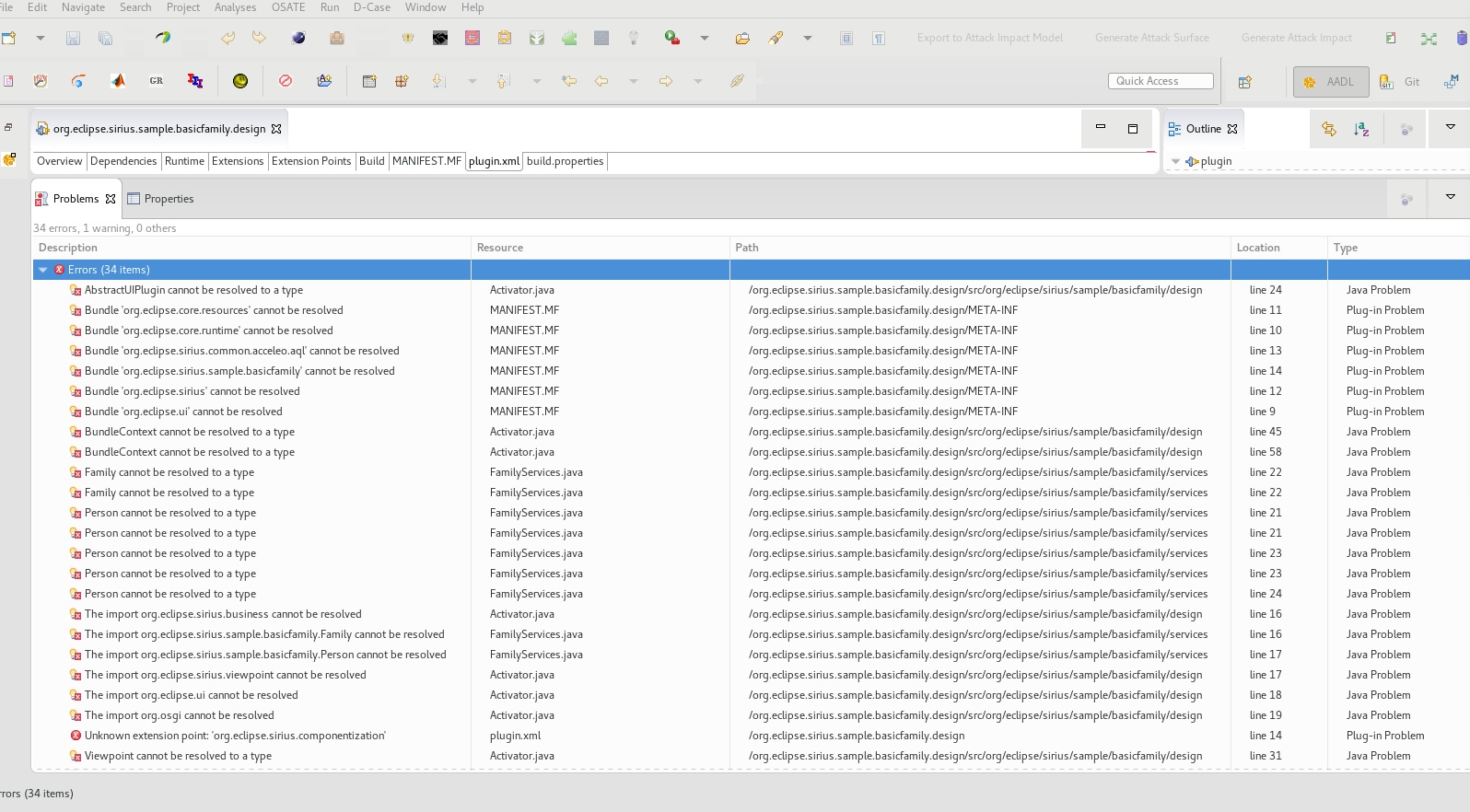Image resolution: width=1470 pixels, height=812 pixels.
Task: Open the Problems view menu dropdown
Action: (x=1450, y=197)
